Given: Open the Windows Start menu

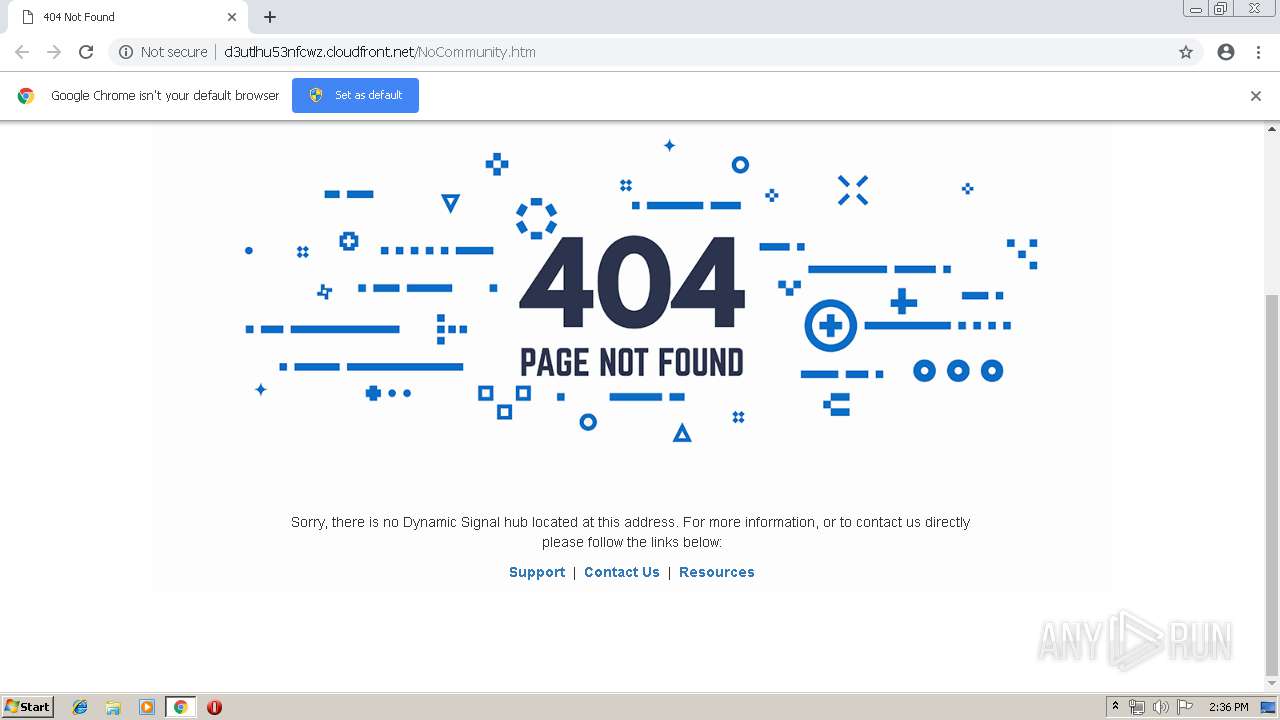Looking at the screenshot, I should pyautogui.click(x=28, y=707).
